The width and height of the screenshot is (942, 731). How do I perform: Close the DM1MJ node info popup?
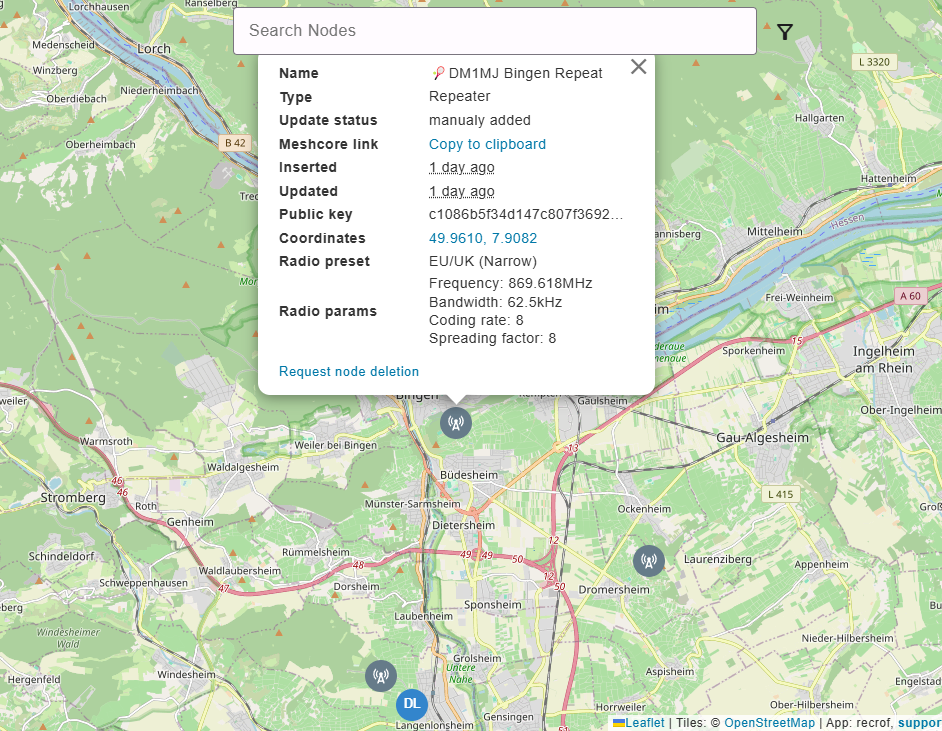coord(638,67)
